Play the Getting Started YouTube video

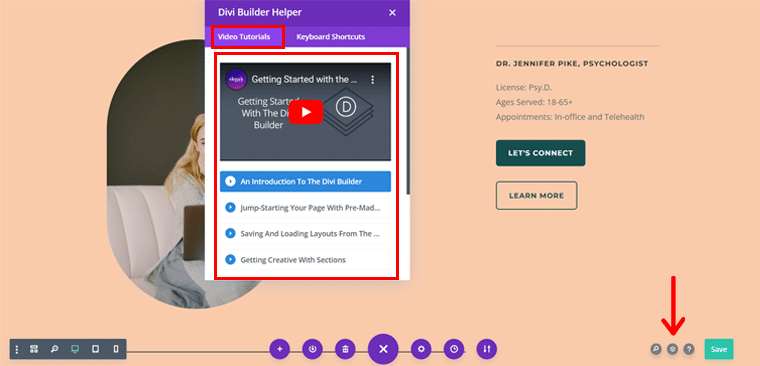[x=306, y=112]
